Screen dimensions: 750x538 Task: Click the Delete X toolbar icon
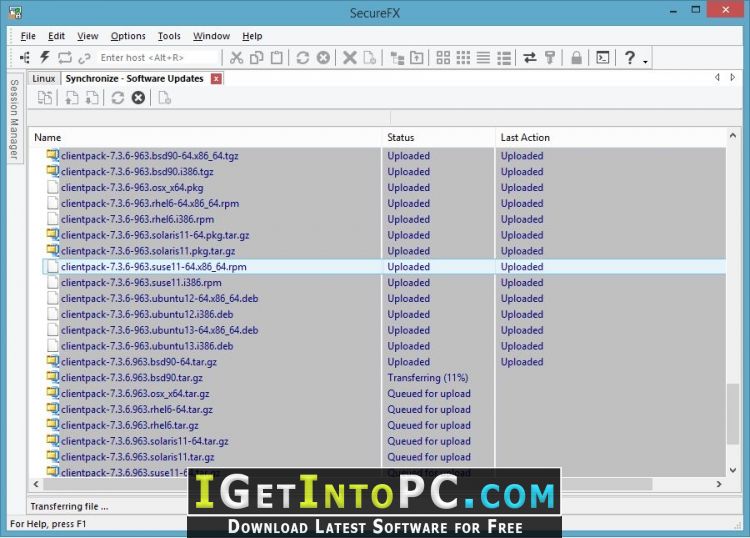click(350, 58)
